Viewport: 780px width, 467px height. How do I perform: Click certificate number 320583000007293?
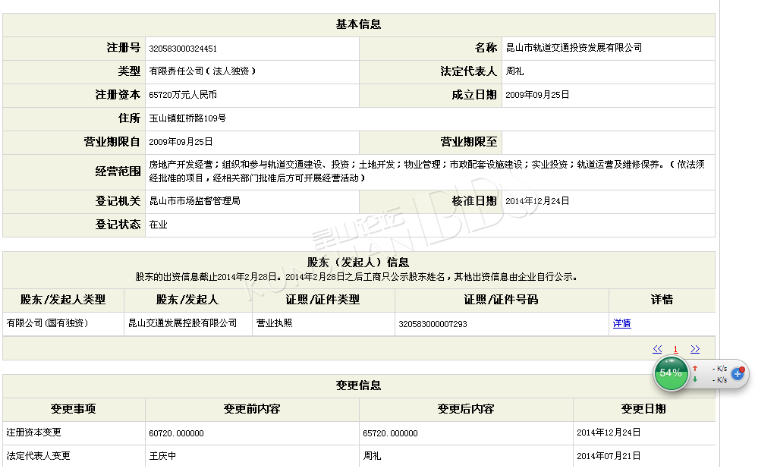(433, 324)
